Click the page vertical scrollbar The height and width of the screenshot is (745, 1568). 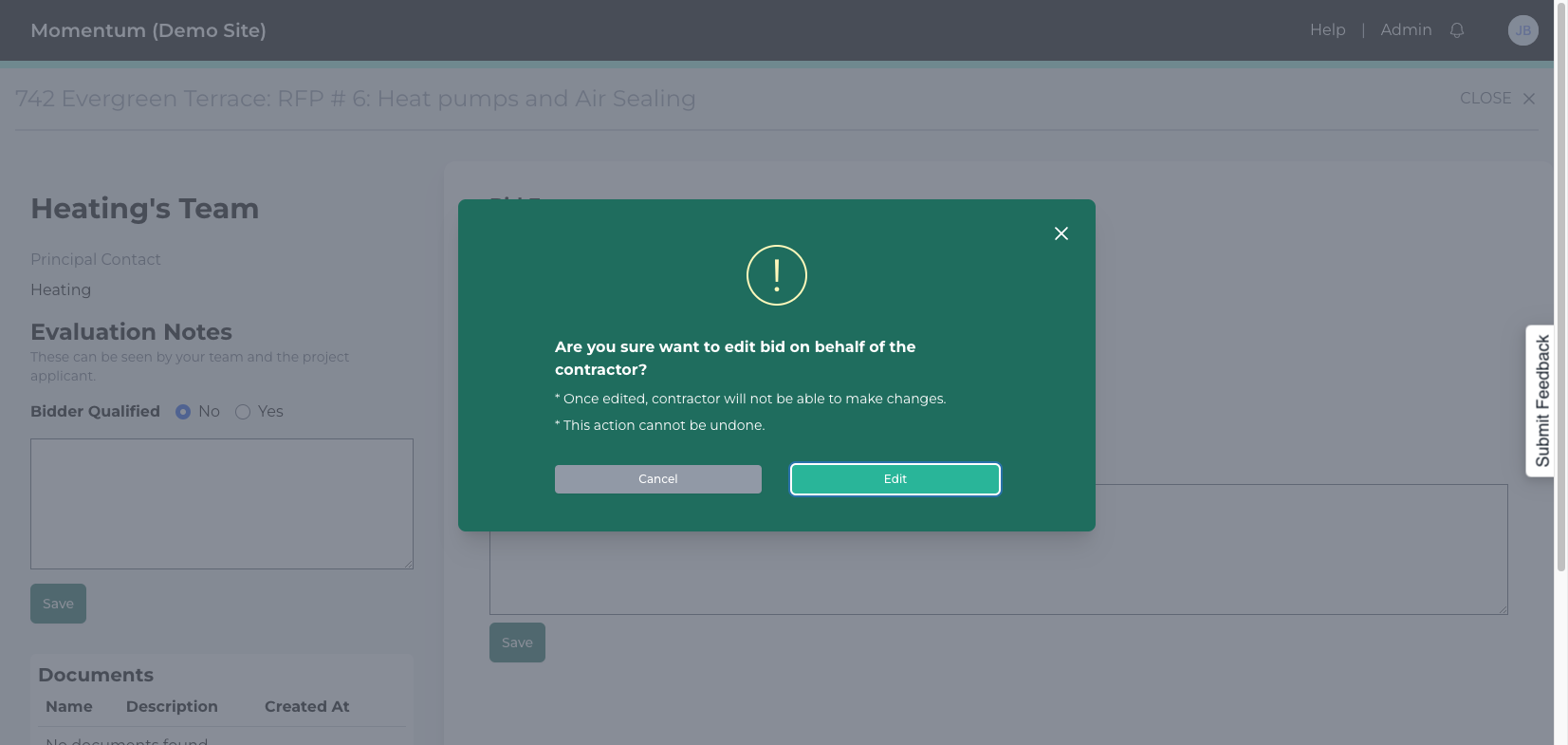pyautogui.click(x=1560, y=285)
